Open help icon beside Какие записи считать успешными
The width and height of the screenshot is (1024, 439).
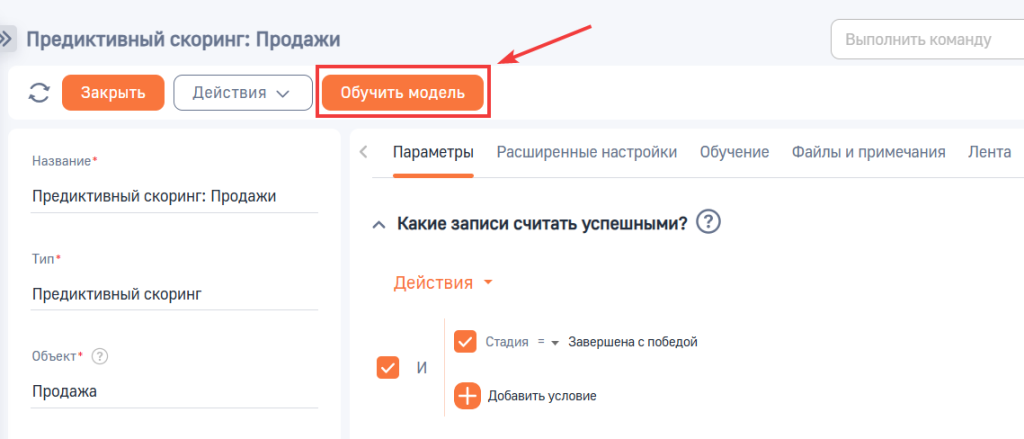click(708, 223)
